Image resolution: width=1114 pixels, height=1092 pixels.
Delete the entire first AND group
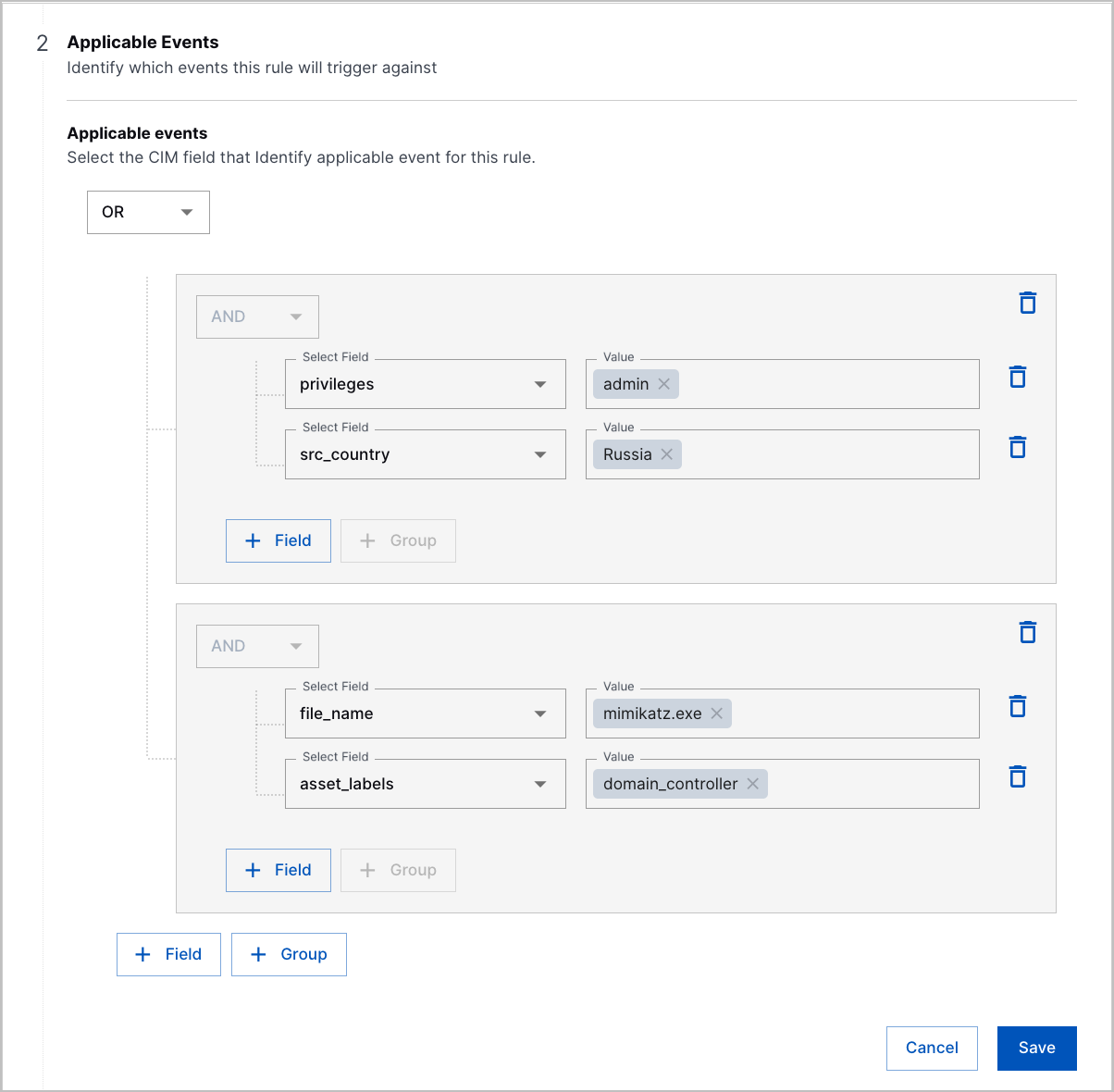point(1027,303)
